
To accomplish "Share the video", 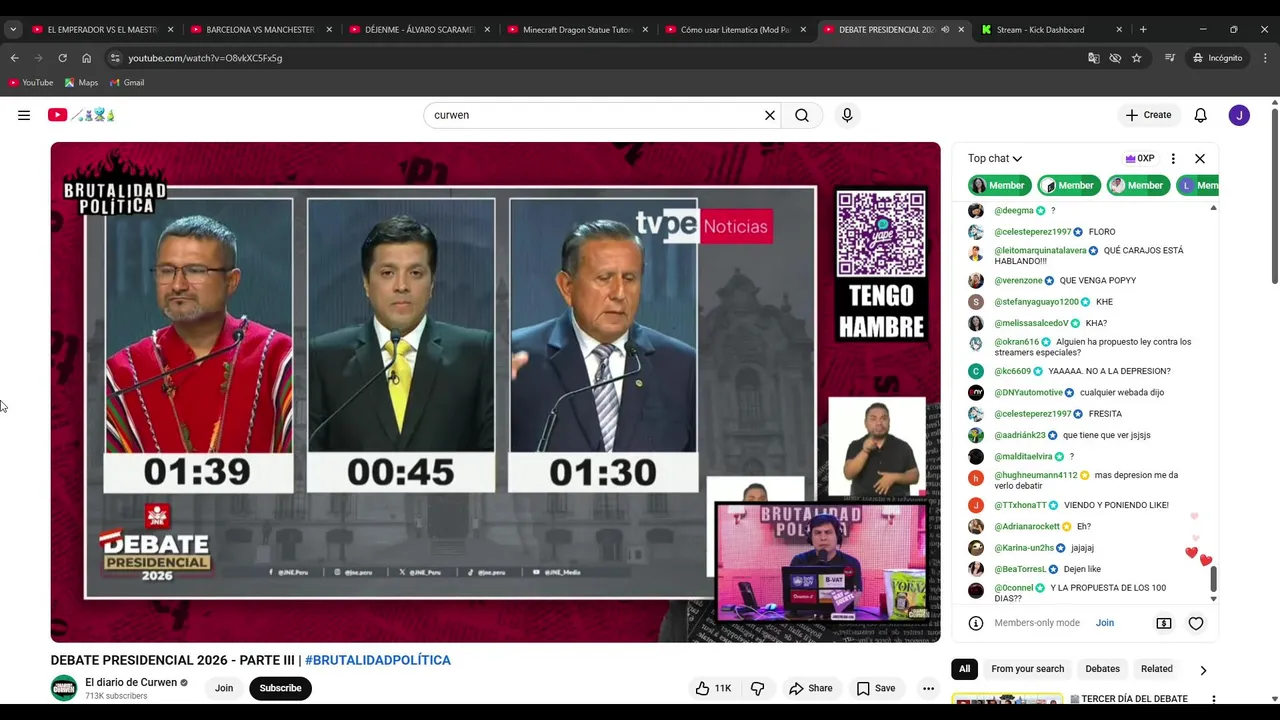I will [810, 688].
